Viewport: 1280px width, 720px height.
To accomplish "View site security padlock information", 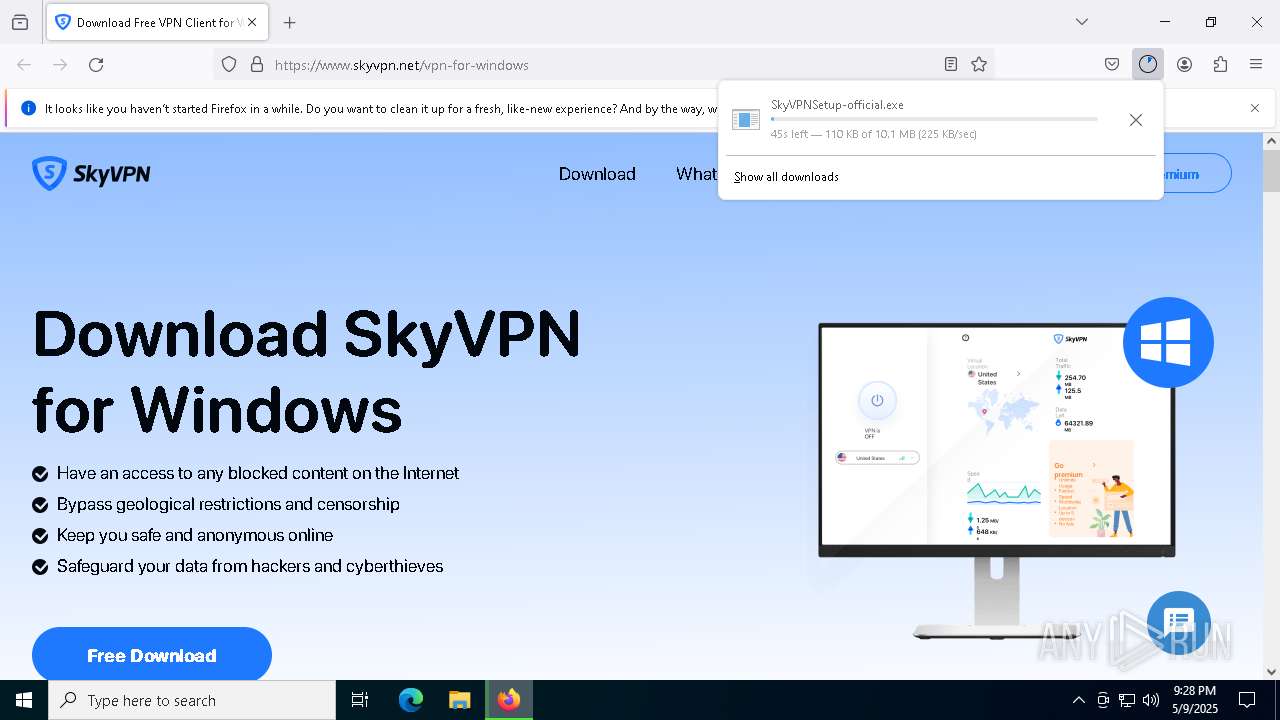I will click(257, 65).
